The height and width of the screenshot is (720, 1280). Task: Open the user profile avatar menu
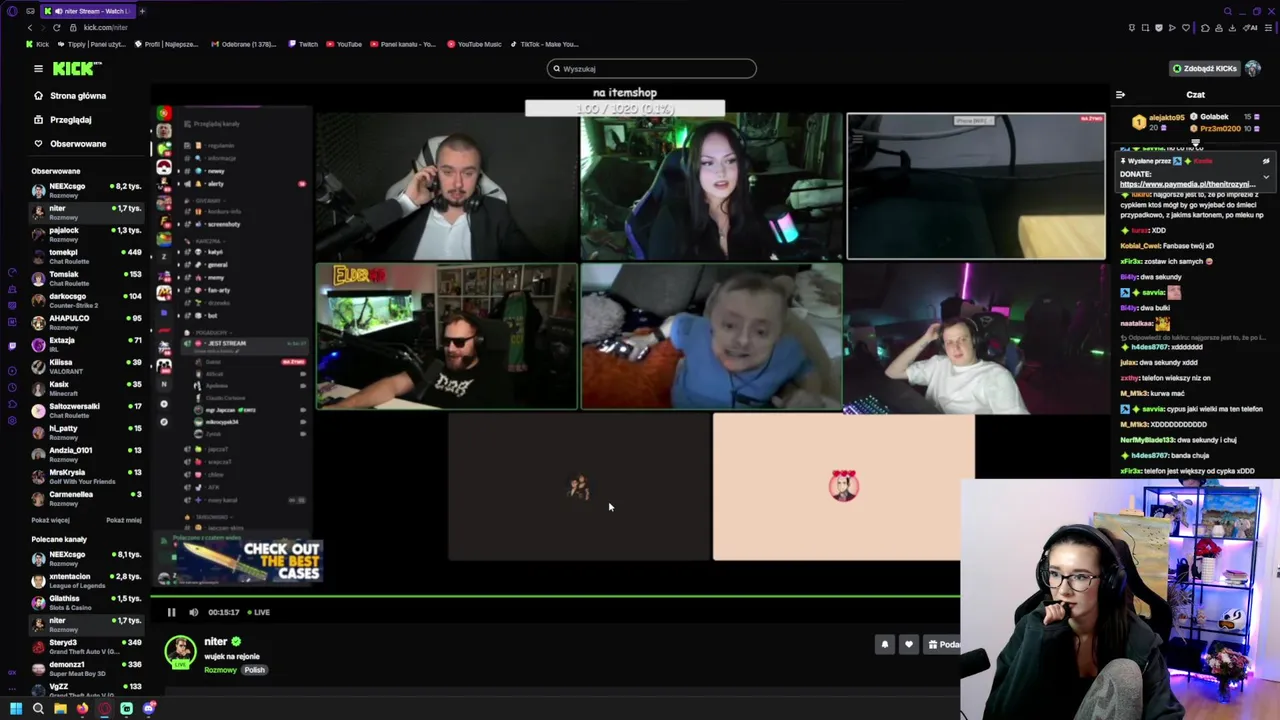[1252, 68]
